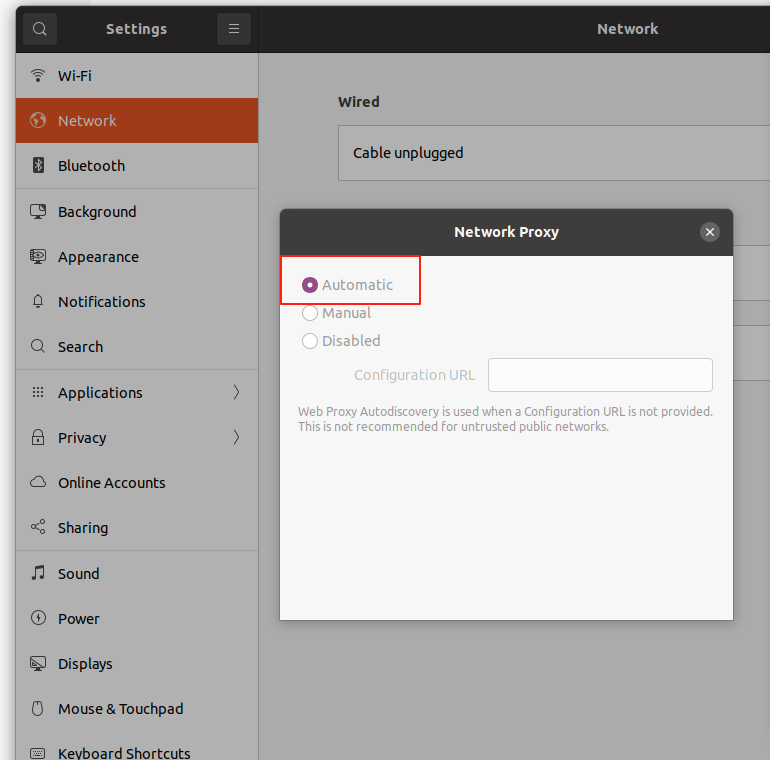This screenshot has height=760, width=770.
Task: Select the Disabled proxy radio button
Action: coord(310,341)
